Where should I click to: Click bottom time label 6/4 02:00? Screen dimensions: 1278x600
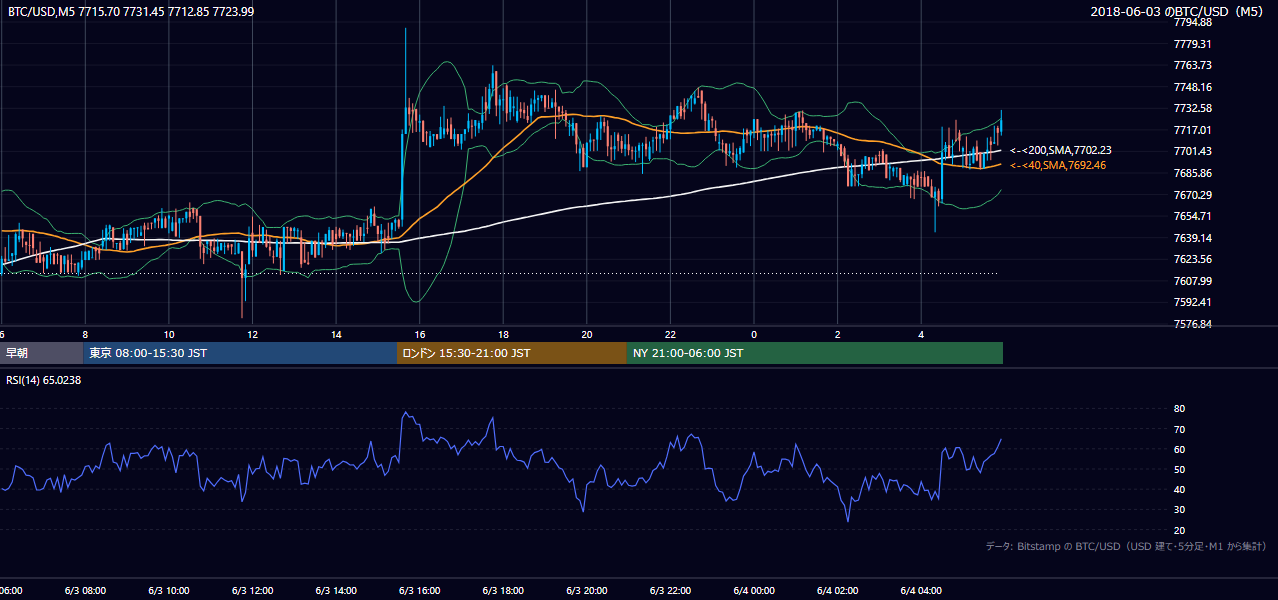click(x=837, y=591)
